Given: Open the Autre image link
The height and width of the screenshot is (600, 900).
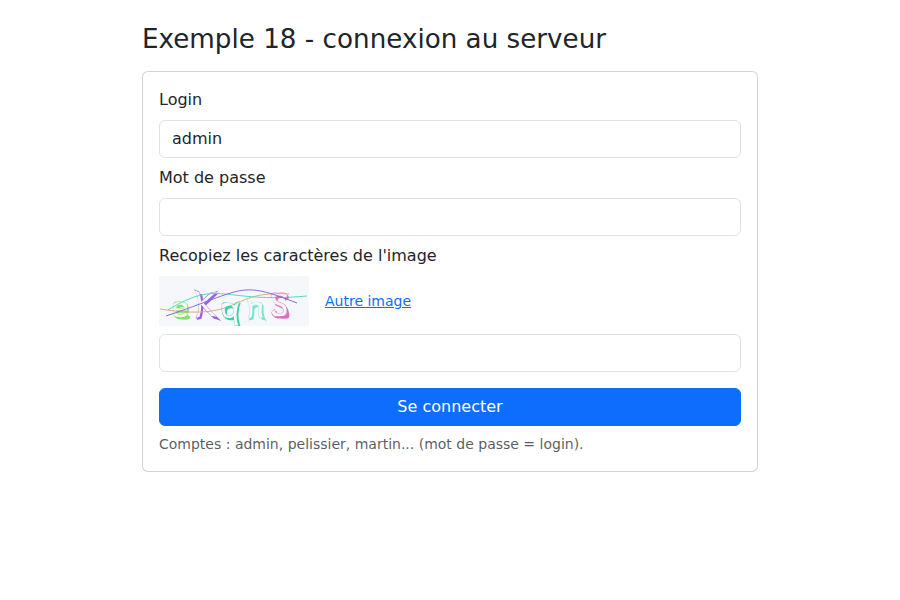Looking at the screenshot, I should click(368, 301).
